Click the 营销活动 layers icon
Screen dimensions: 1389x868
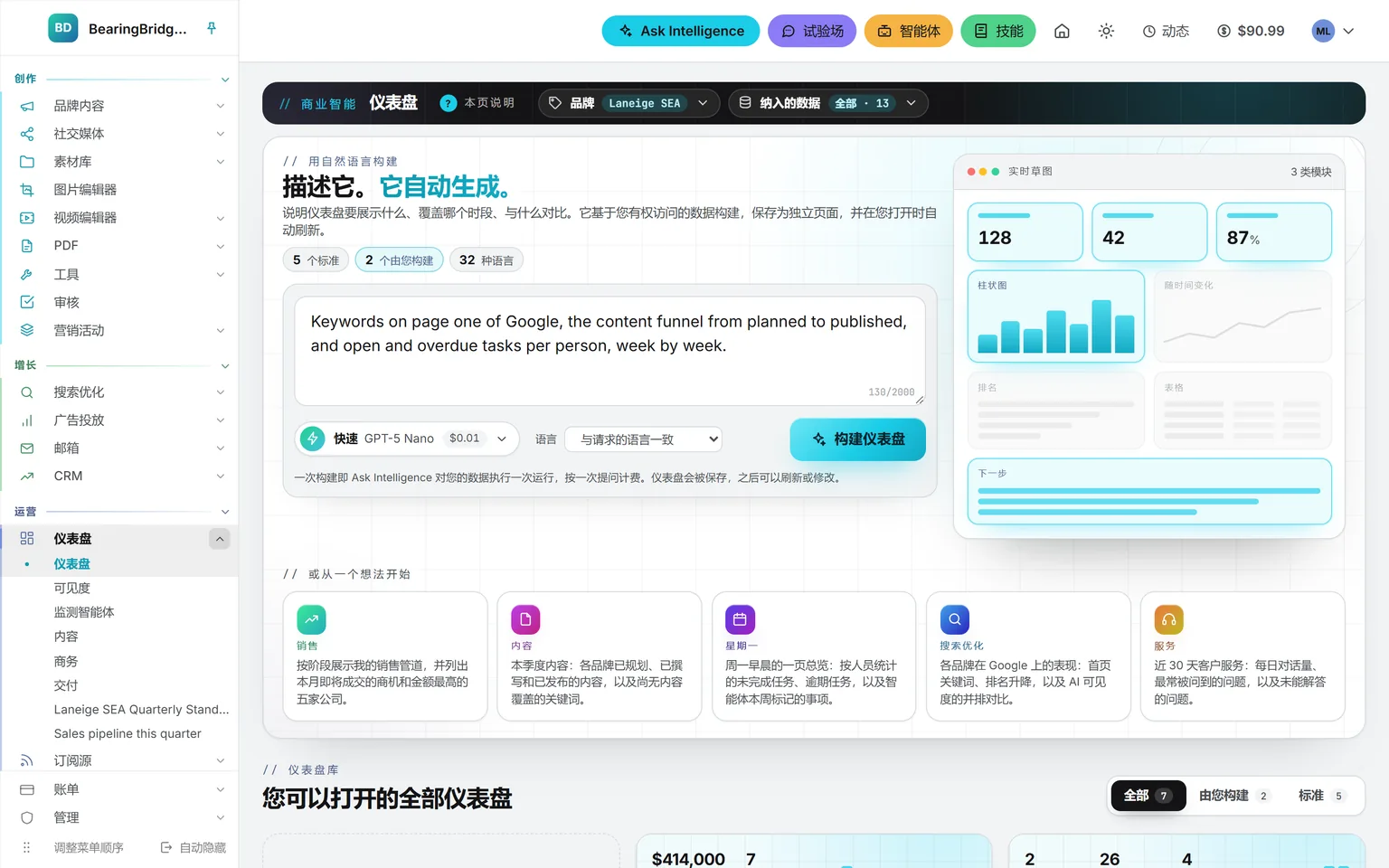click(27, 330)
